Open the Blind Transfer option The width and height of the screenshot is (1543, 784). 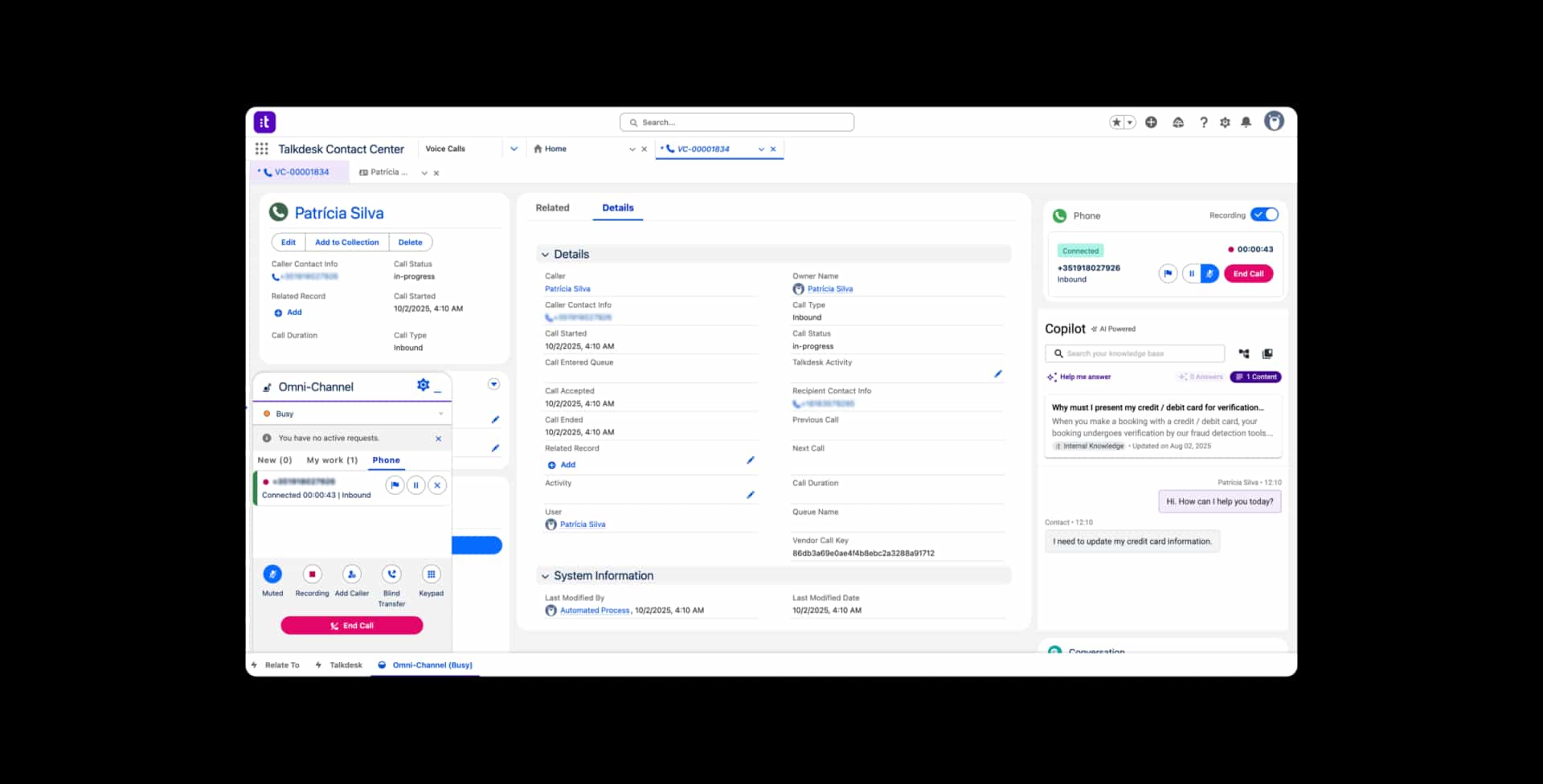(x=391, y=574)
